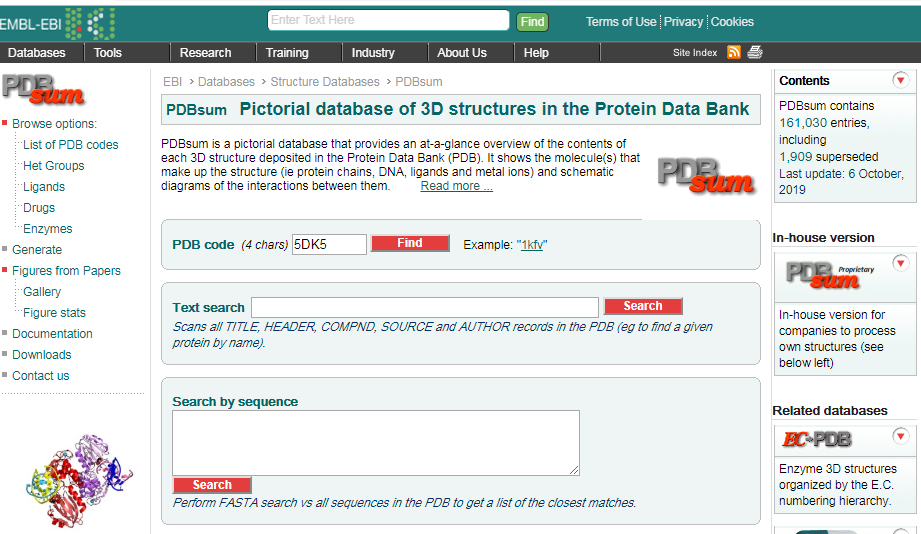
Task: Open the Ligands browse option
Action: tap(44, 187)
